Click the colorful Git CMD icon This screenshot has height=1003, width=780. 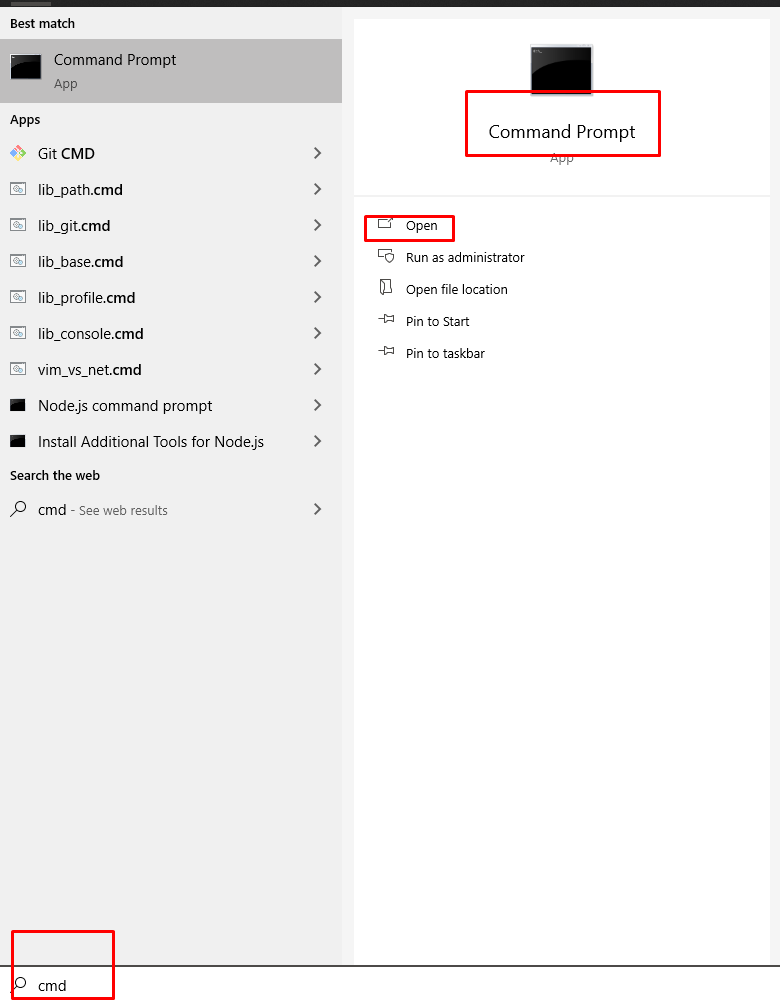point(19,153)
